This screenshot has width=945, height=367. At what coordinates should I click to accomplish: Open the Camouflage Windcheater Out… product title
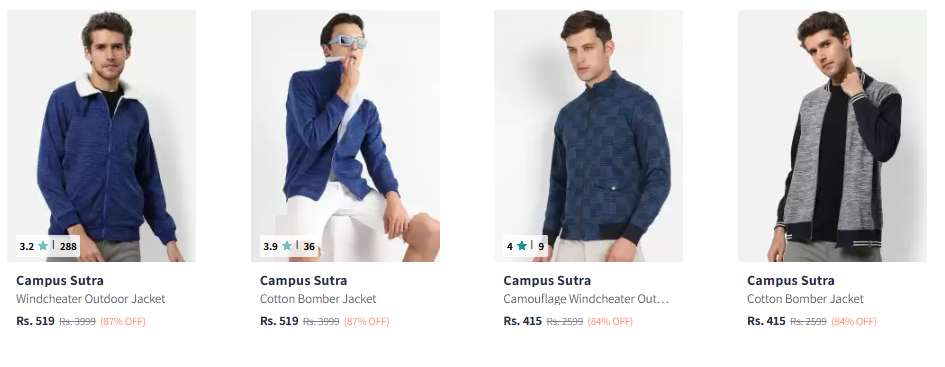586,299
